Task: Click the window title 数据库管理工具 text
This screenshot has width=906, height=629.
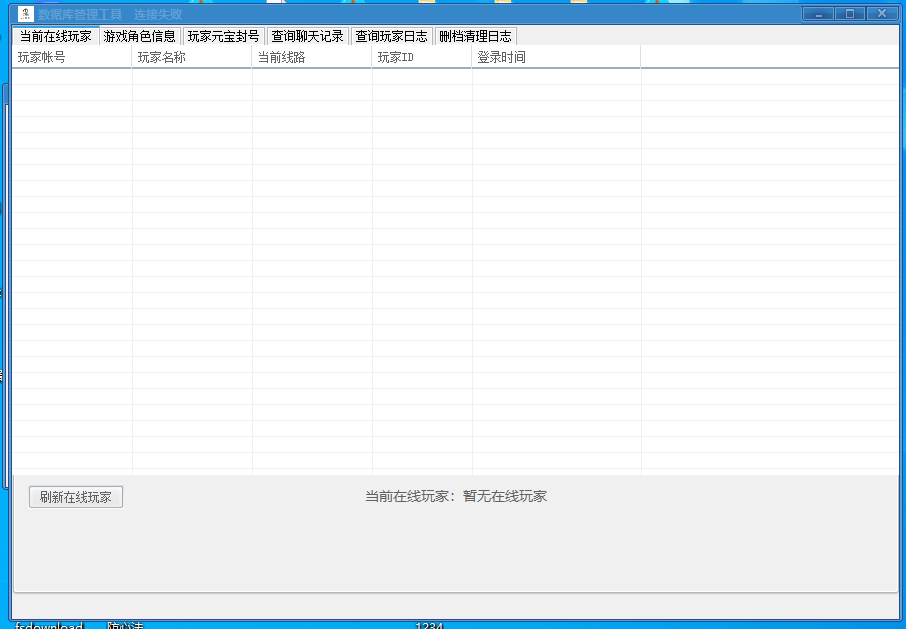Action: click(x=80, y=14)
